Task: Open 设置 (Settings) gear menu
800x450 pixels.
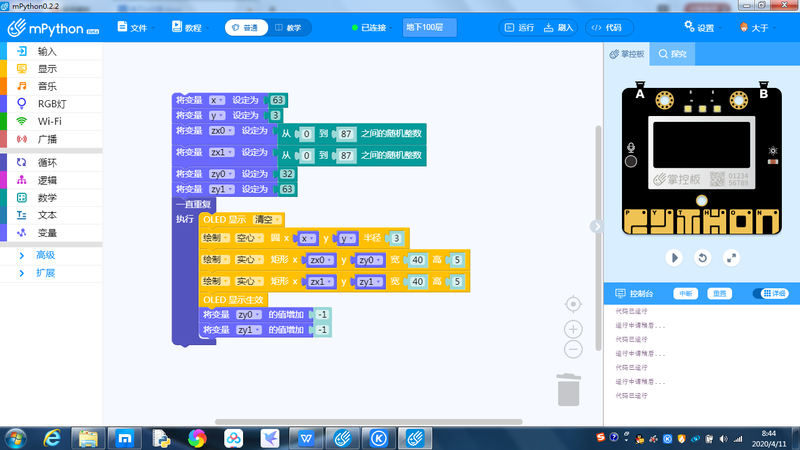Action: tap(700, 28)
